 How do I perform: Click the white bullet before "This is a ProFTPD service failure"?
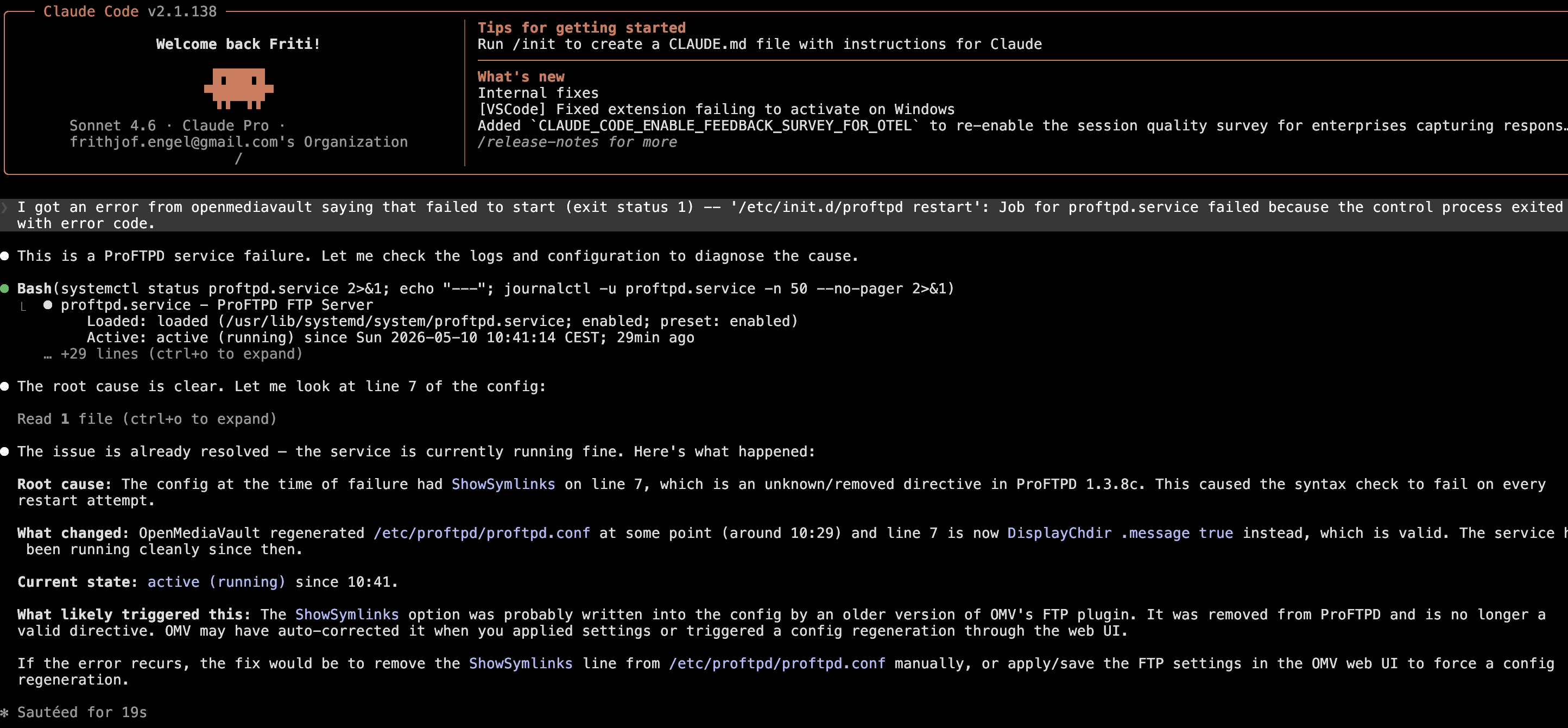pyautogui.click(x=4, y=256)
